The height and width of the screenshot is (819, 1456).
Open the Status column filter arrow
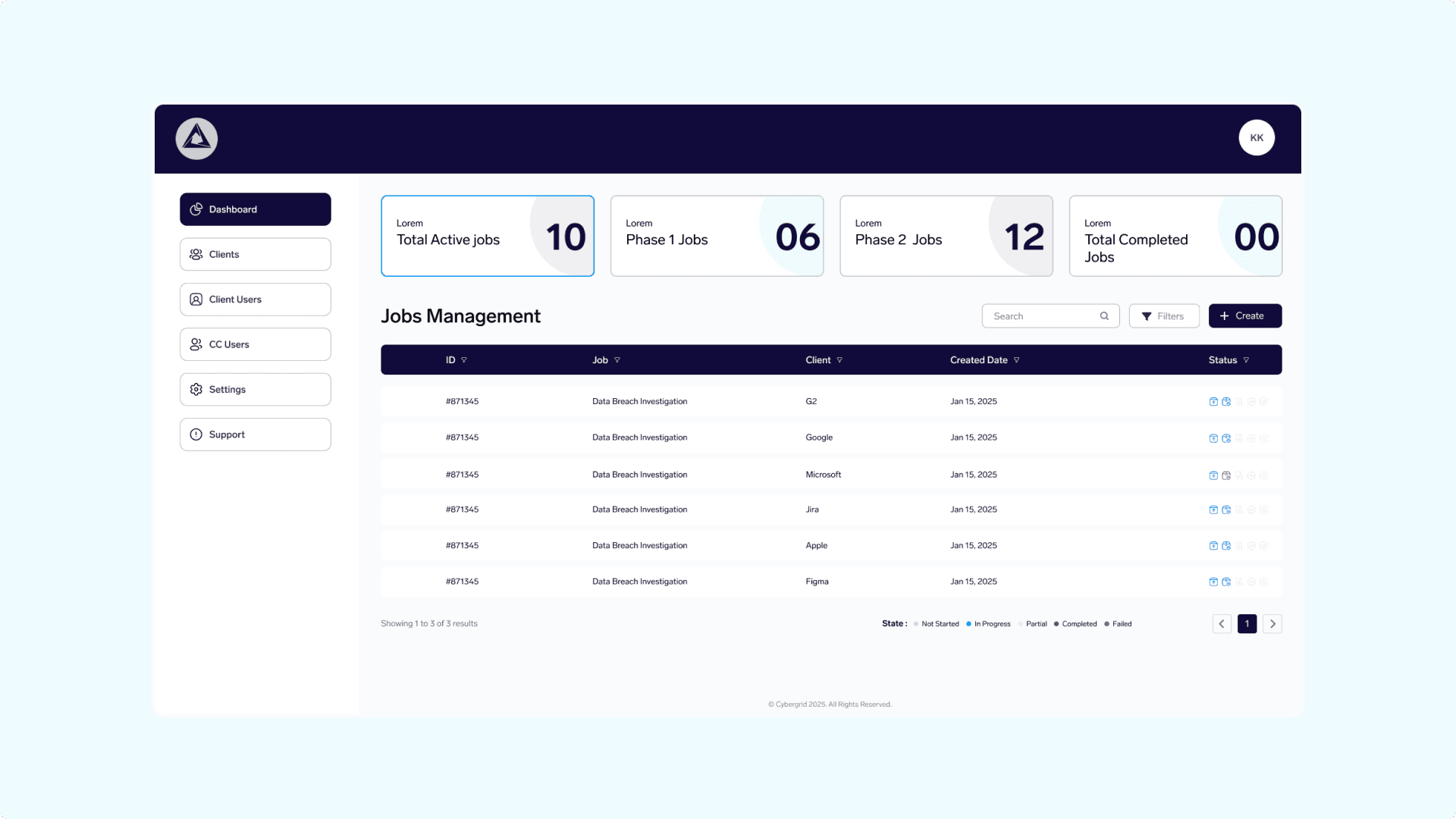click(1246, 360)
